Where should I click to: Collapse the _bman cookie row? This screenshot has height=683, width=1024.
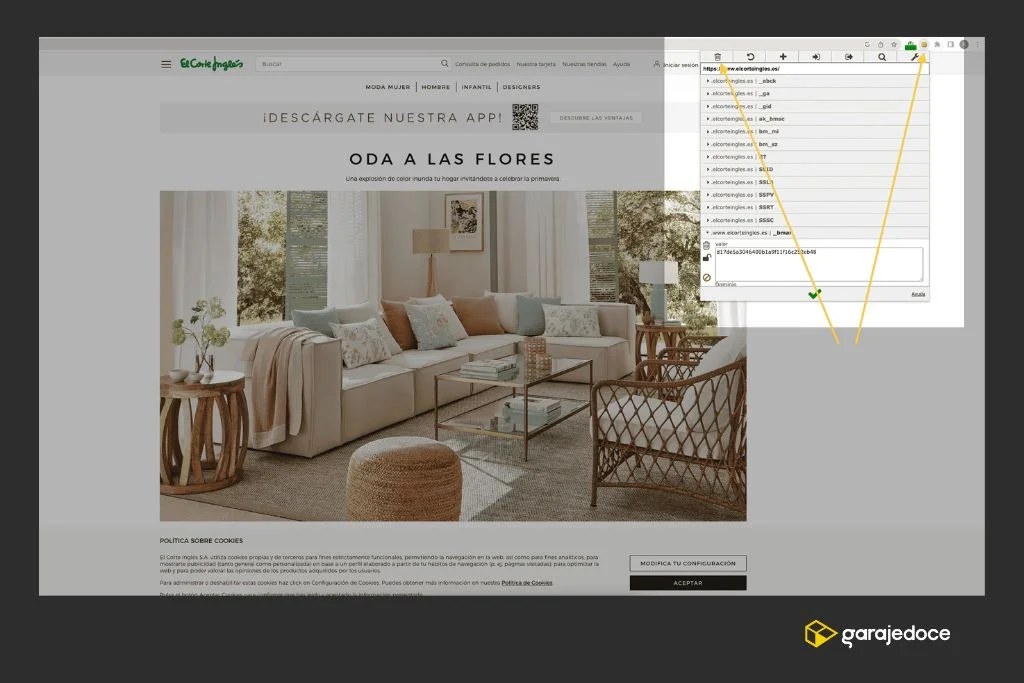tap(815, 232)
